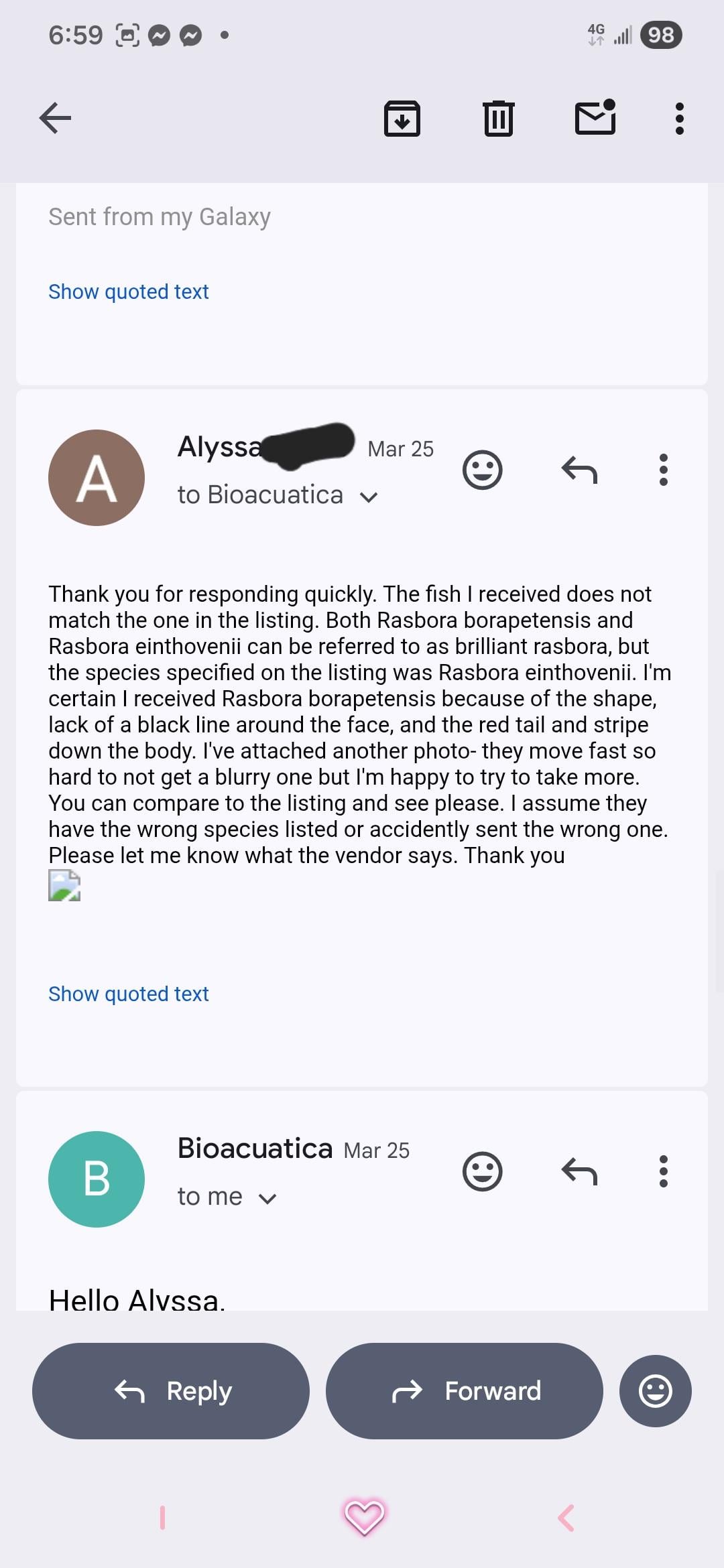This screenshot has width=724, height=1568.
Task: Add emoji reaction to Bioacuatica's message
Action: point(482,1171)
